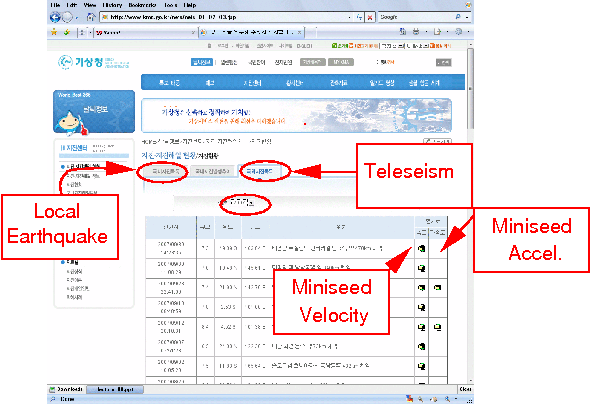Viewport: 591px width, 404px height.
Task: Focus the Google search input field
Action: tap(416, 17)
